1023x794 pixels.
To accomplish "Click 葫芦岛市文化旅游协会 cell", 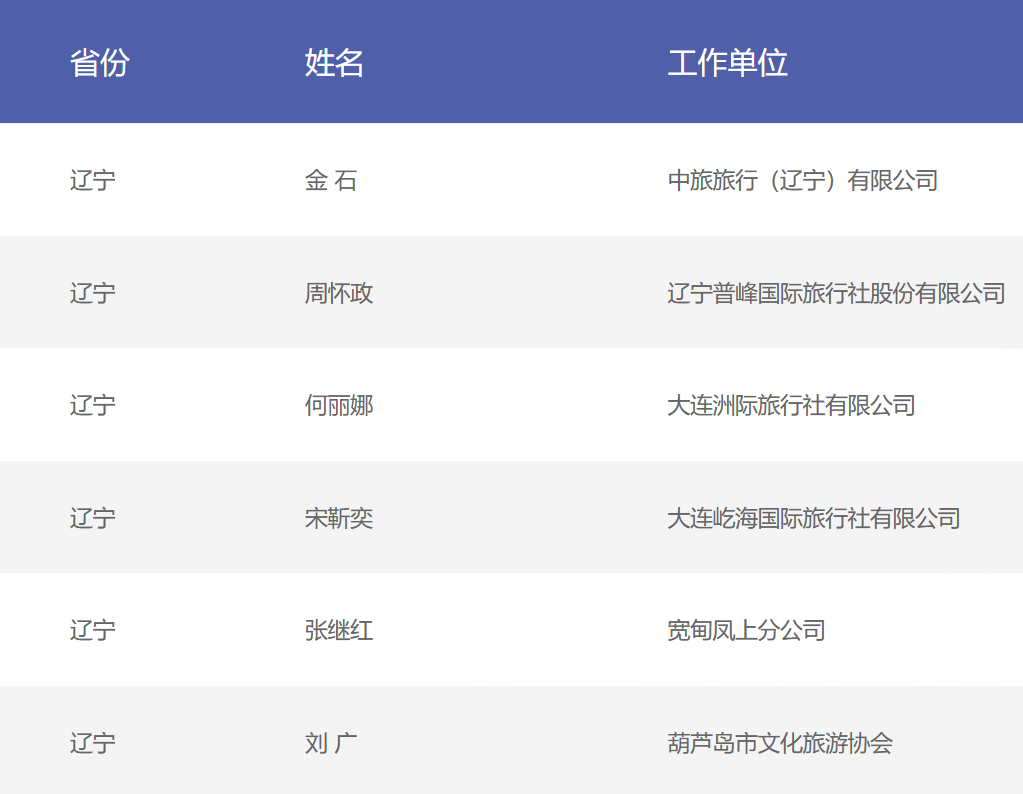I will (780, 743).
